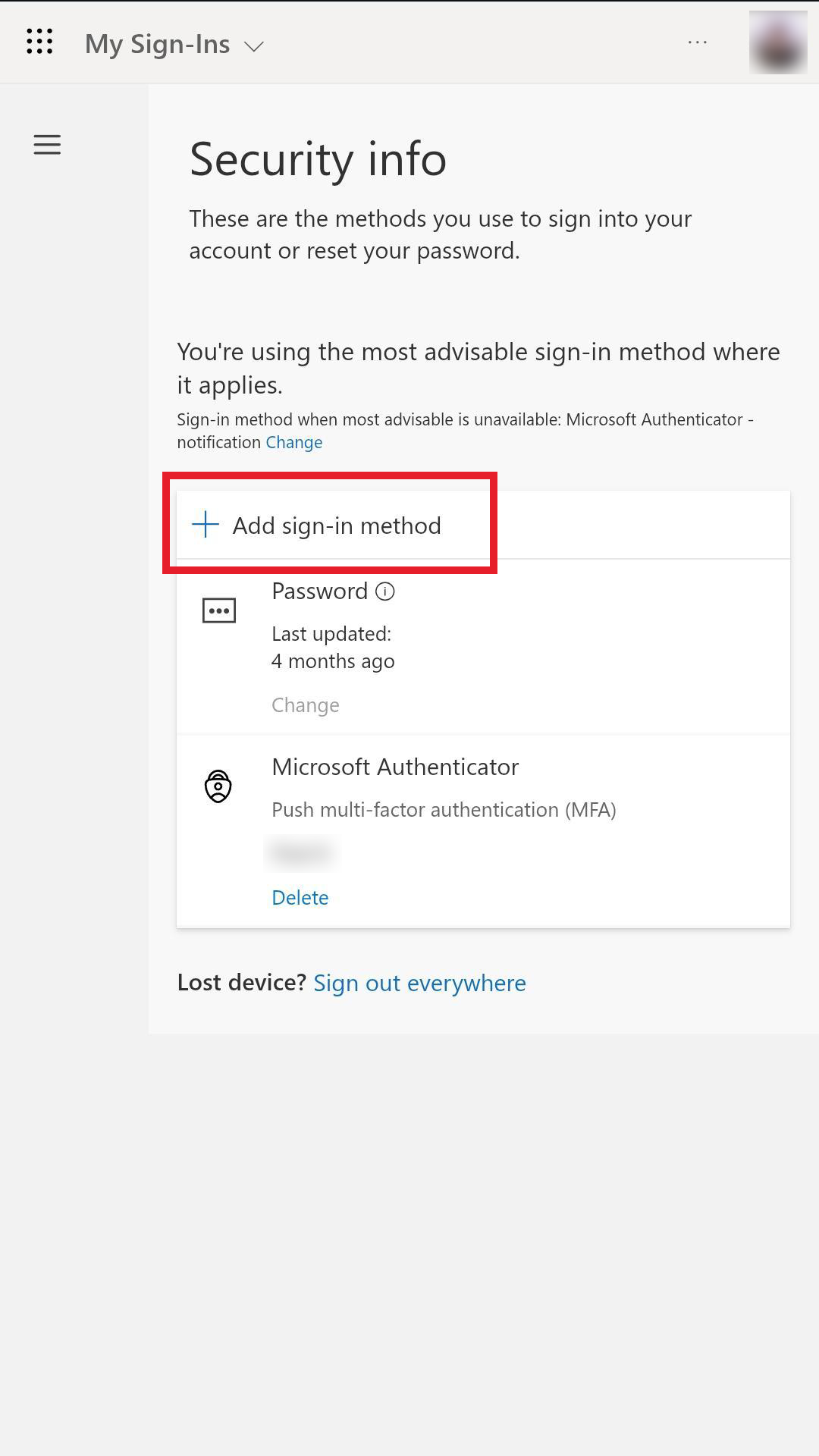Screen dimensions: 819x1456
Task: Click the Change default sign-in method link
Action: coord(293,443)
